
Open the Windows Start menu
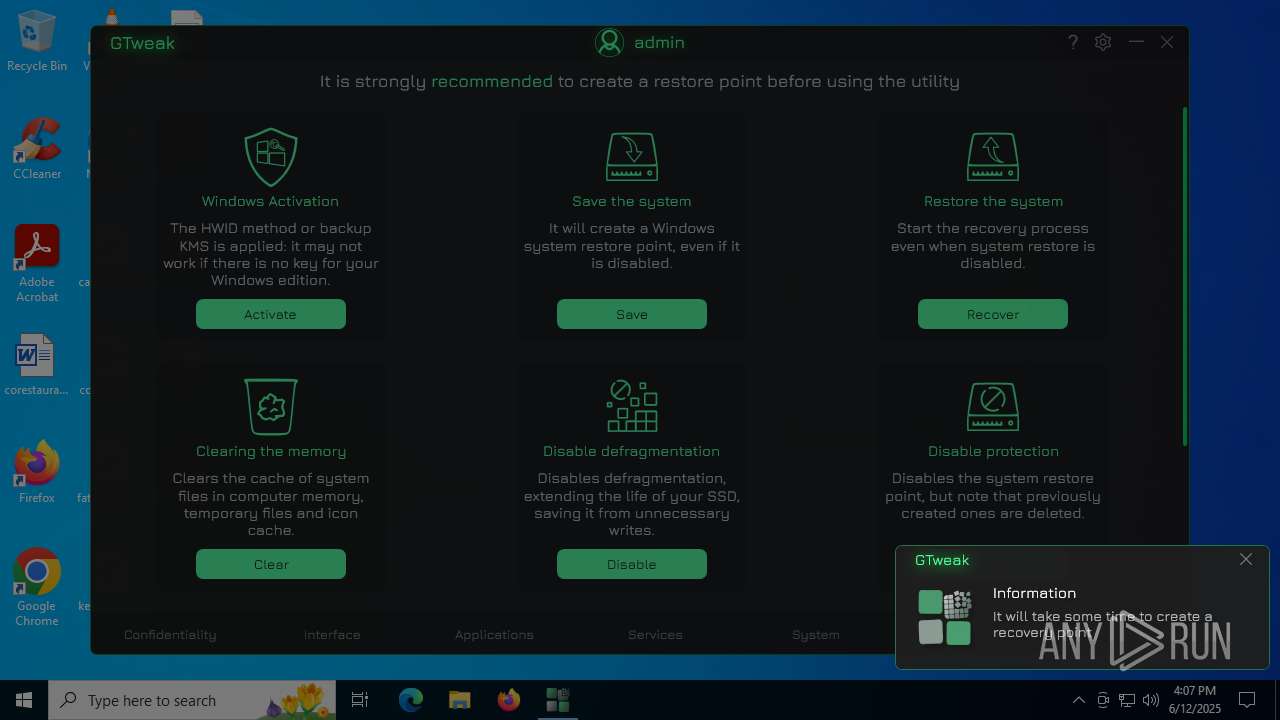[24, 700]
